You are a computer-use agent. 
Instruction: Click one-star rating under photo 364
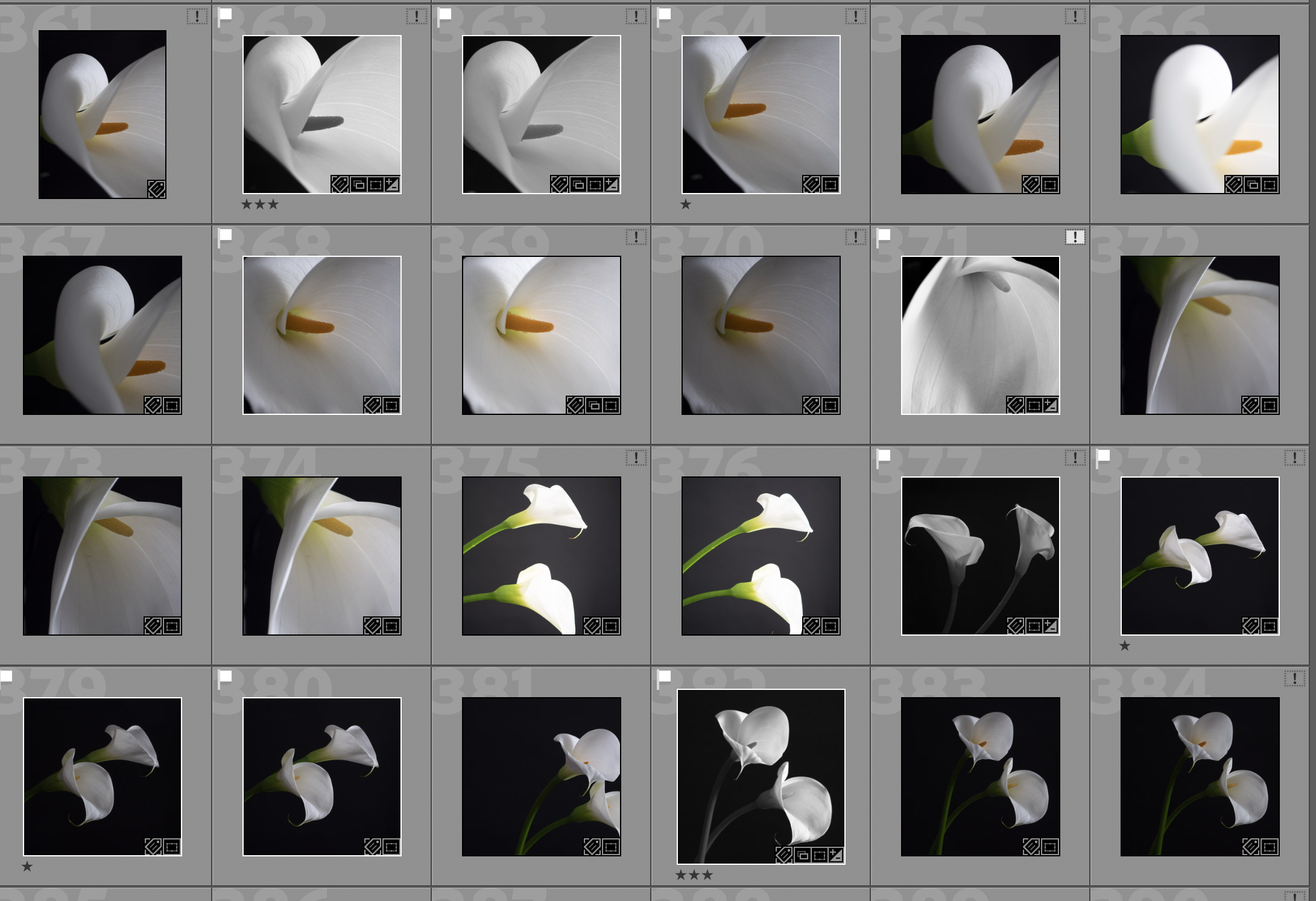click(686, 204)
